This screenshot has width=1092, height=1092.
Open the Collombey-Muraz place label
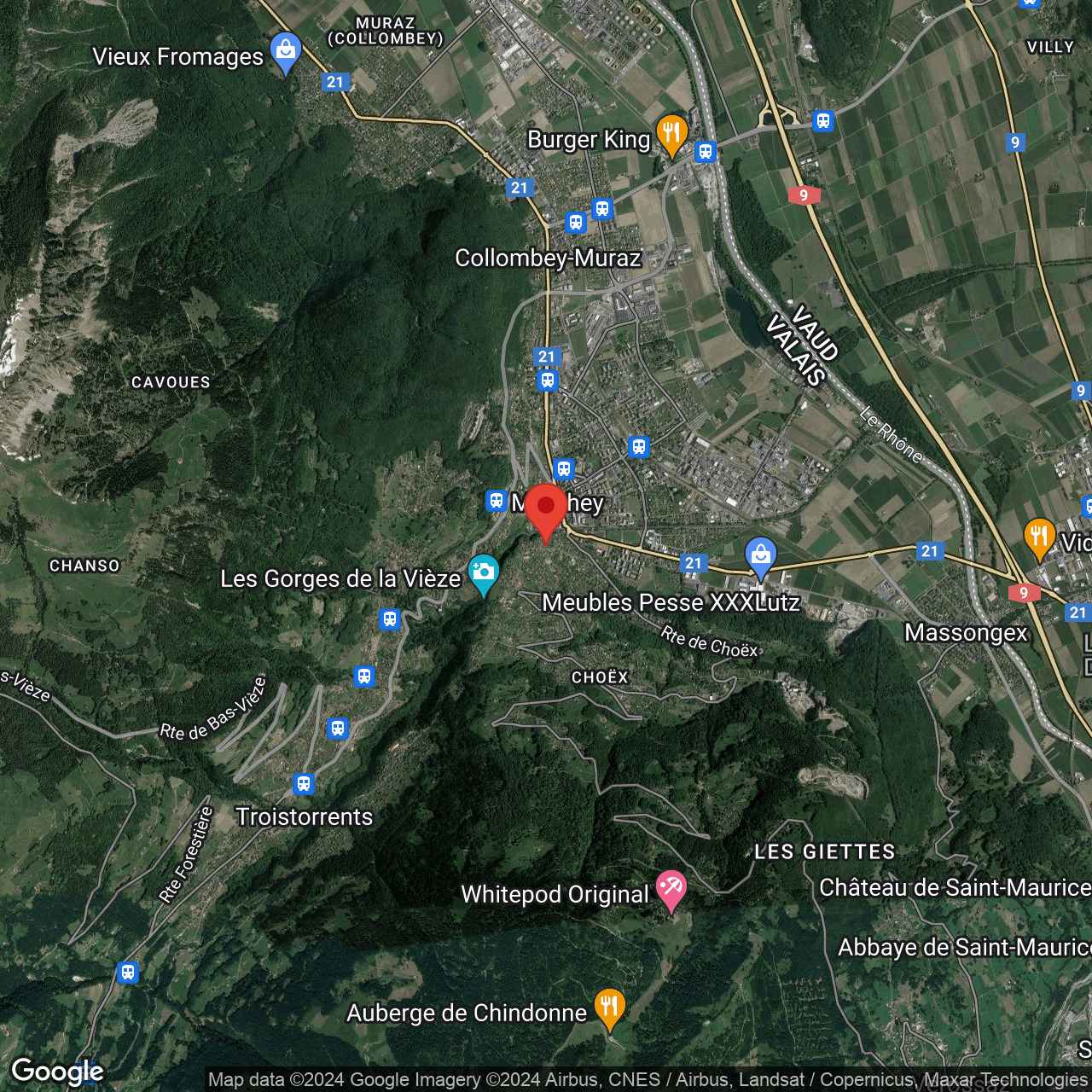(x=548, y=258)
